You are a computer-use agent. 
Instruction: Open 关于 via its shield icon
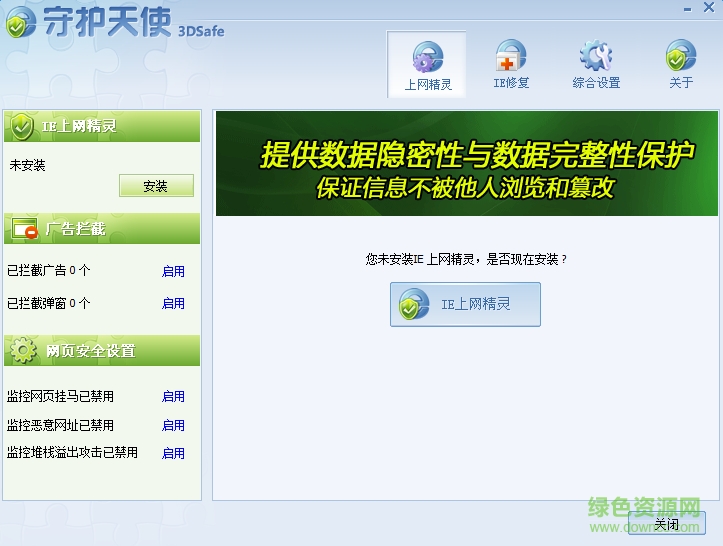tap(681, 56)
